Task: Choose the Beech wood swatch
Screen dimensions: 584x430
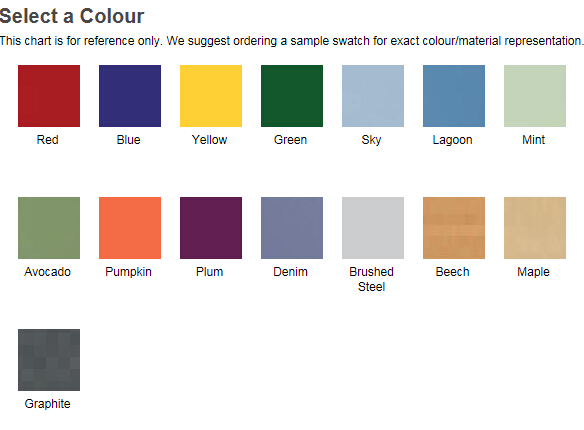Action: [454, 228]
